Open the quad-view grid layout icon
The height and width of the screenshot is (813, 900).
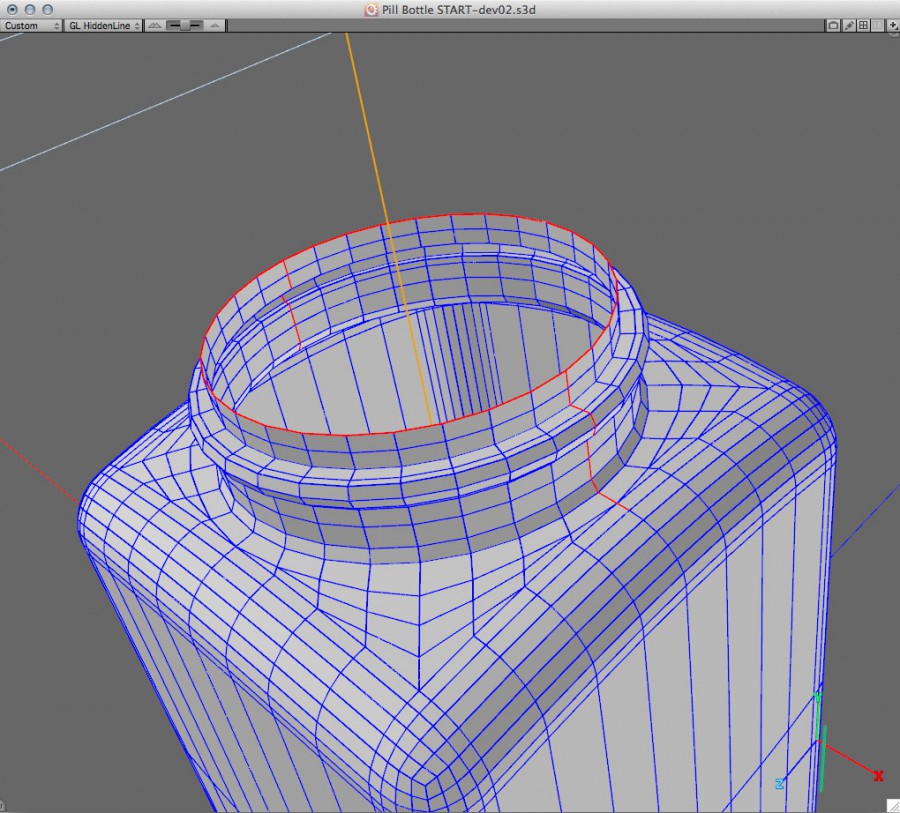coord(862,25)
